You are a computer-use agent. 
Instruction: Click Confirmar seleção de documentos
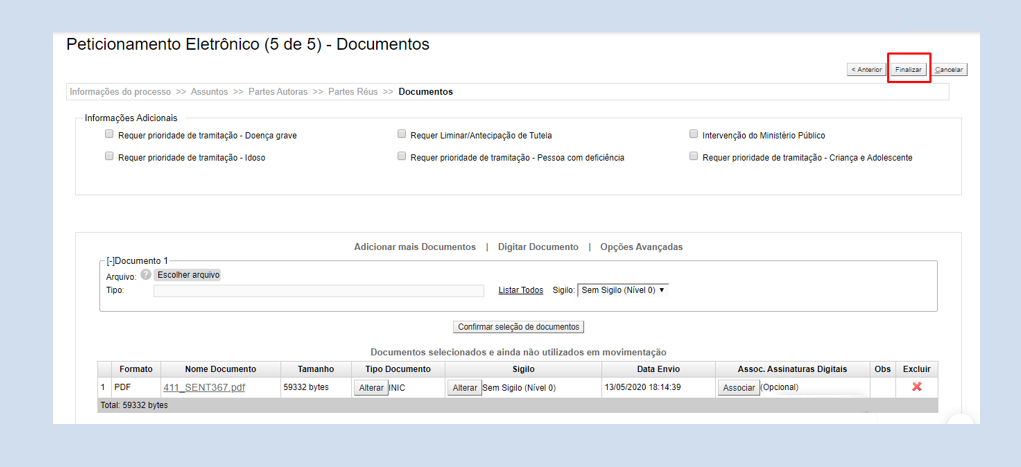click(x=518, y=327)
